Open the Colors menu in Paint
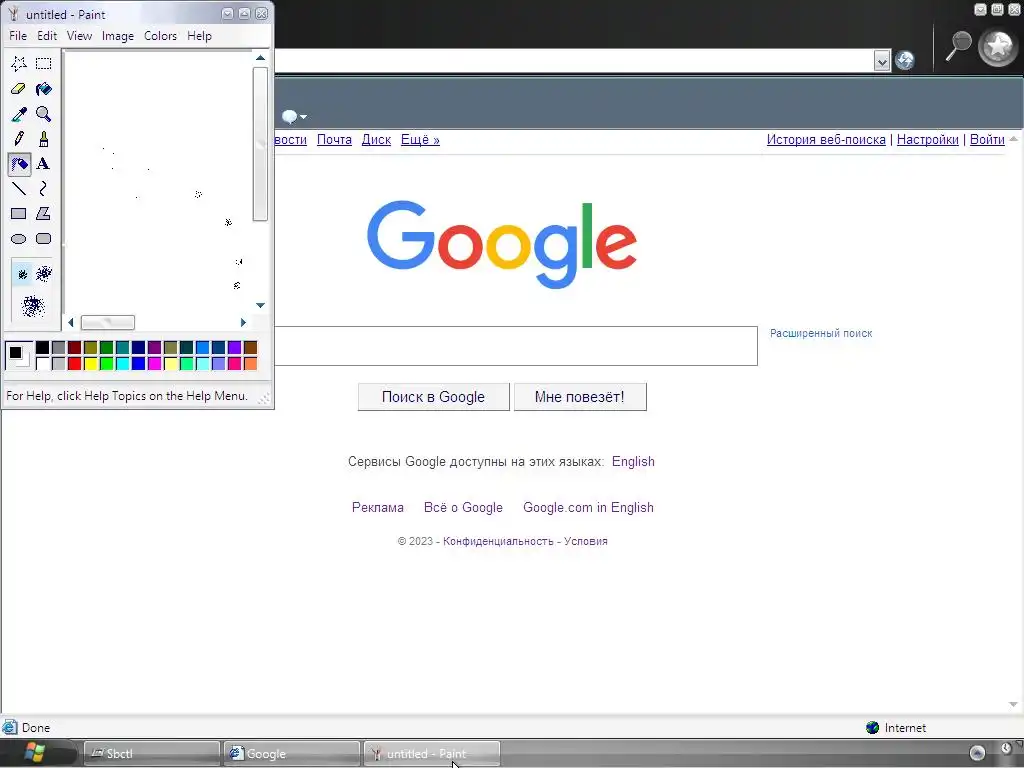The height and width of the screenshot is (768, 1024). pos(160,36)
